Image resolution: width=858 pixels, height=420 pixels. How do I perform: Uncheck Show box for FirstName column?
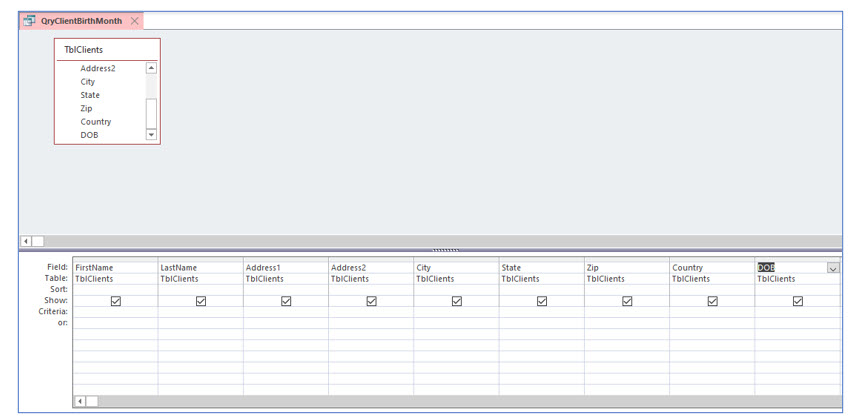[x=115, y=301]
